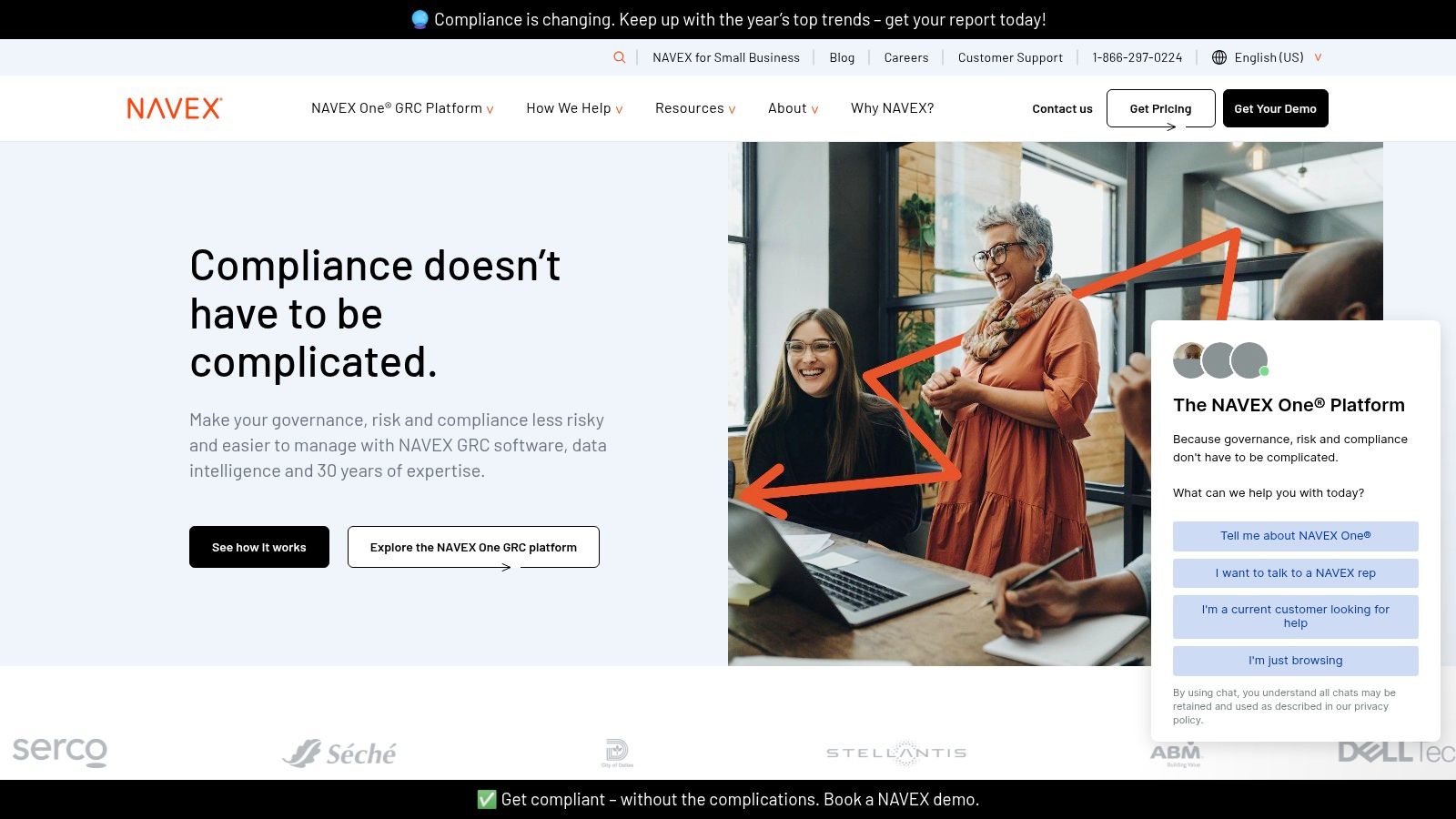Image resolution: width=1456 pixels, height=819 pixels.
Task: Click the phone number 1-866-297-0224
Action: (x=1137, y=57)
